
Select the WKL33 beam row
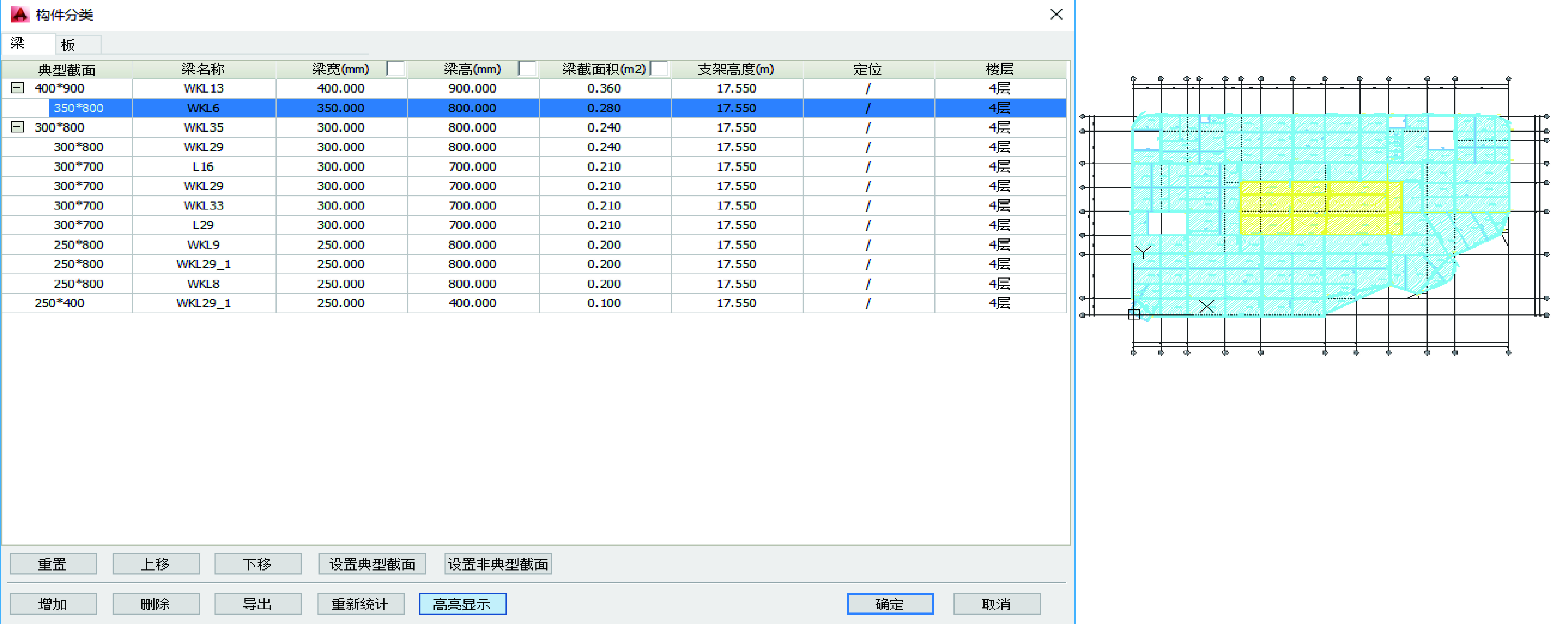coord(534,205)
